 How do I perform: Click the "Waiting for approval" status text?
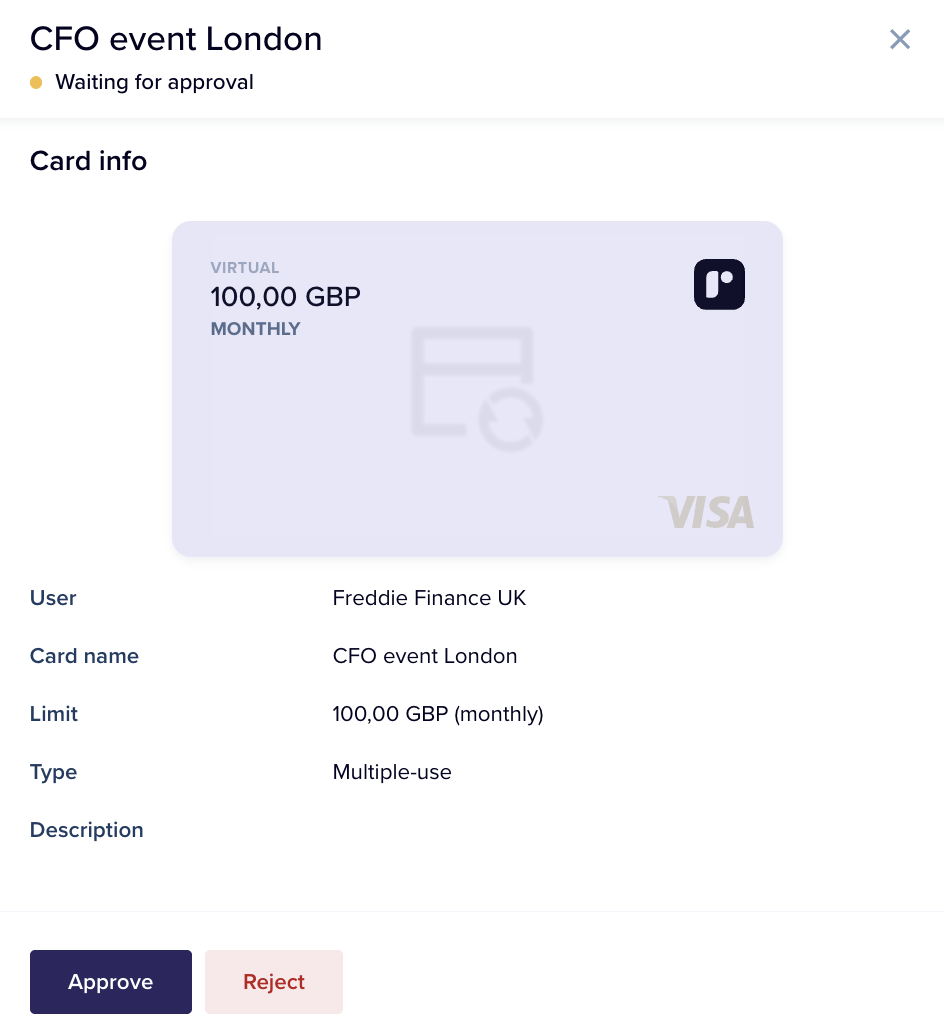click(x=154, y=82)
